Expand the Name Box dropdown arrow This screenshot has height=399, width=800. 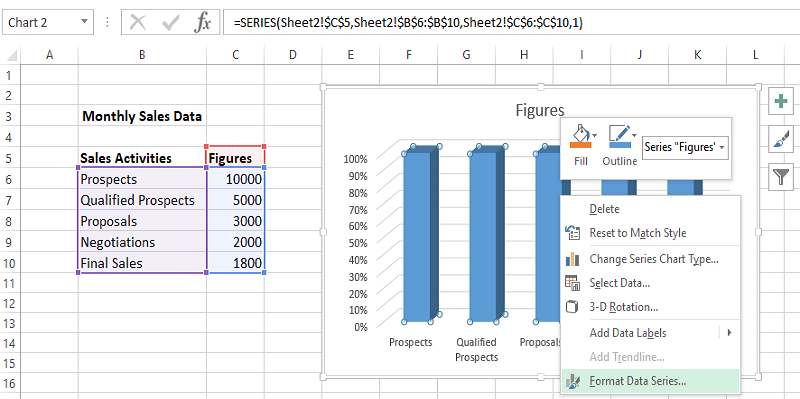coord(84,22)
